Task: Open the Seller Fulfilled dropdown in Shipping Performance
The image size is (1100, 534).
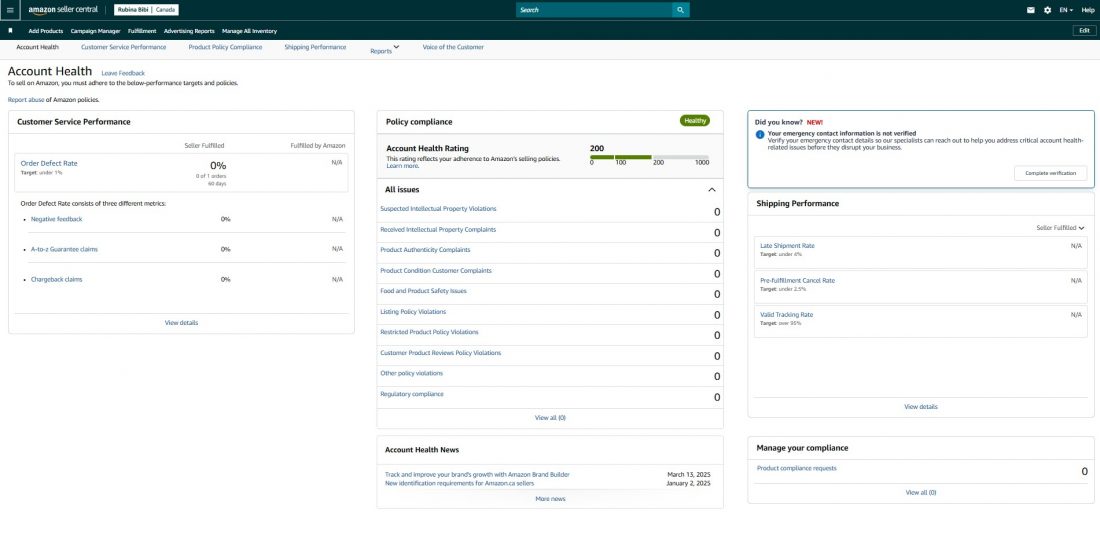Action: tap(1060, 228)
